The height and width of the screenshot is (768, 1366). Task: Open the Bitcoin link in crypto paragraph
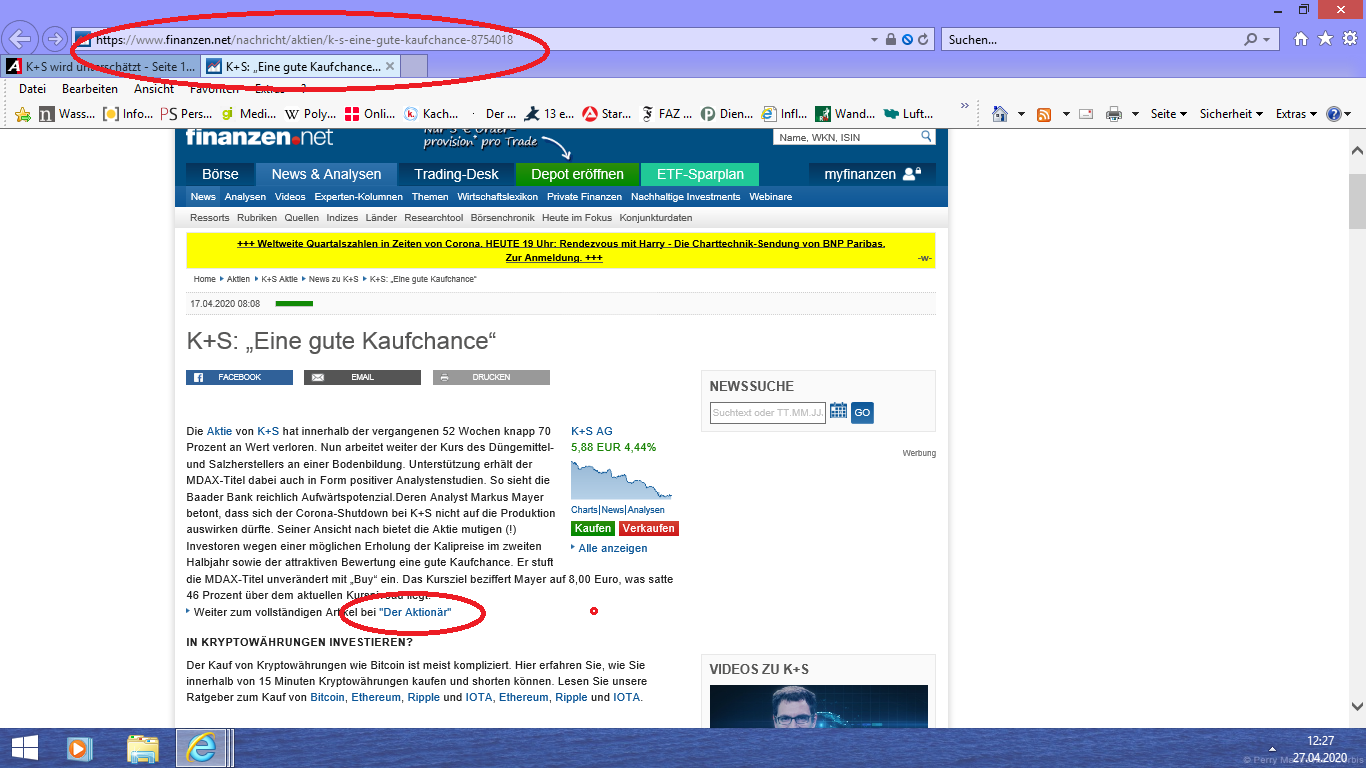coord(327,697)
